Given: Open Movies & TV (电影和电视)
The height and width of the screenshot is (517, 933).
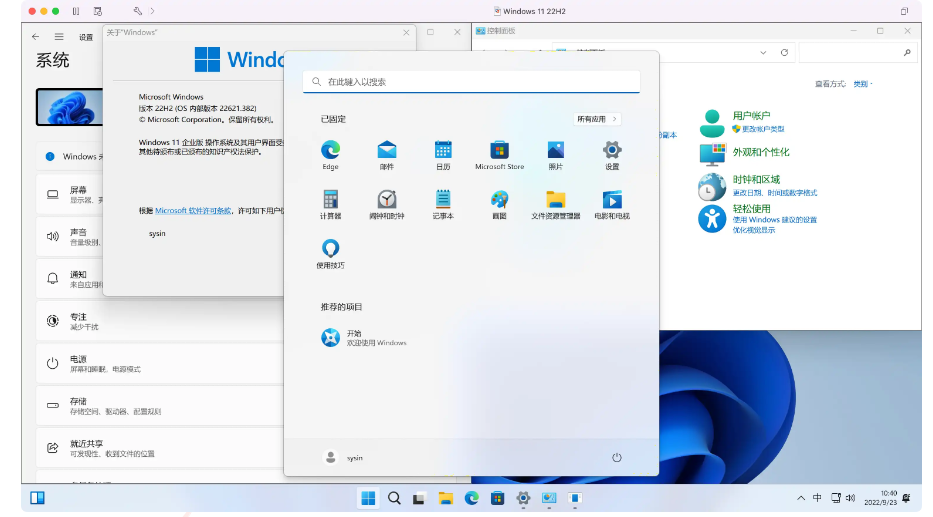Looking at the screenshot, I should [x=612, y=204].
